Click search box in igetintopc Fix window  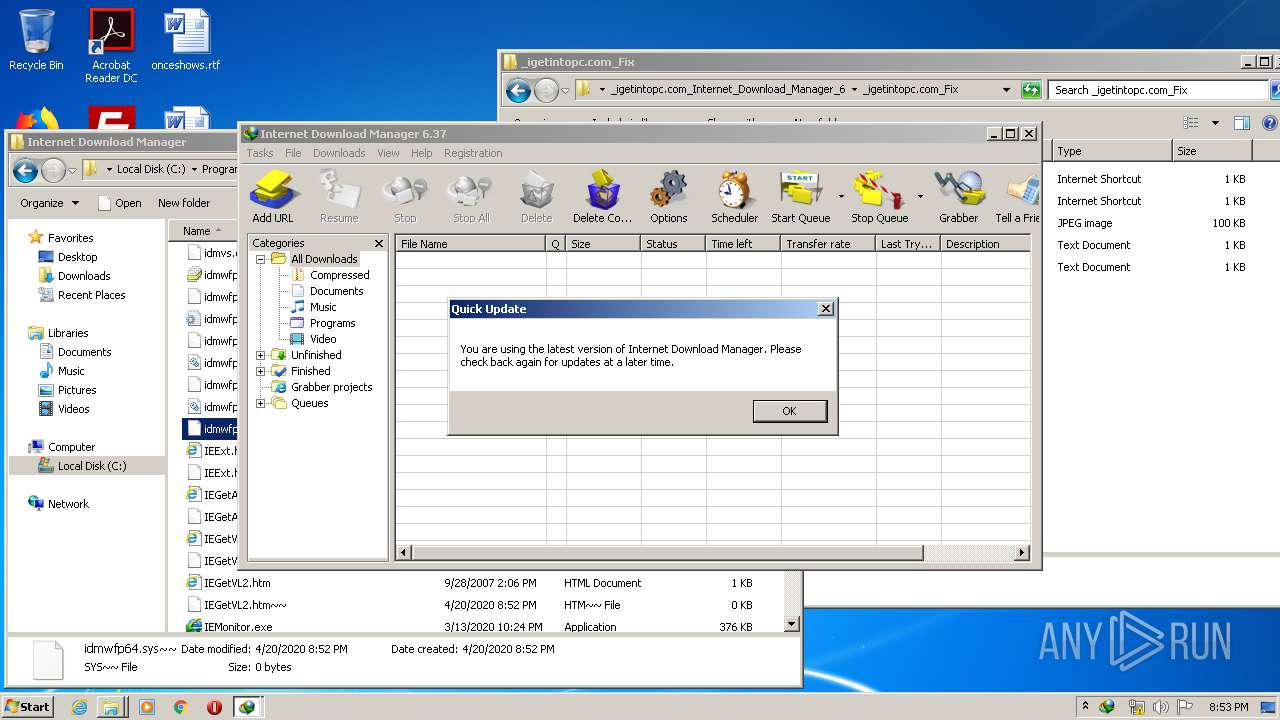pyautogui.click(x=1157, y=90)
